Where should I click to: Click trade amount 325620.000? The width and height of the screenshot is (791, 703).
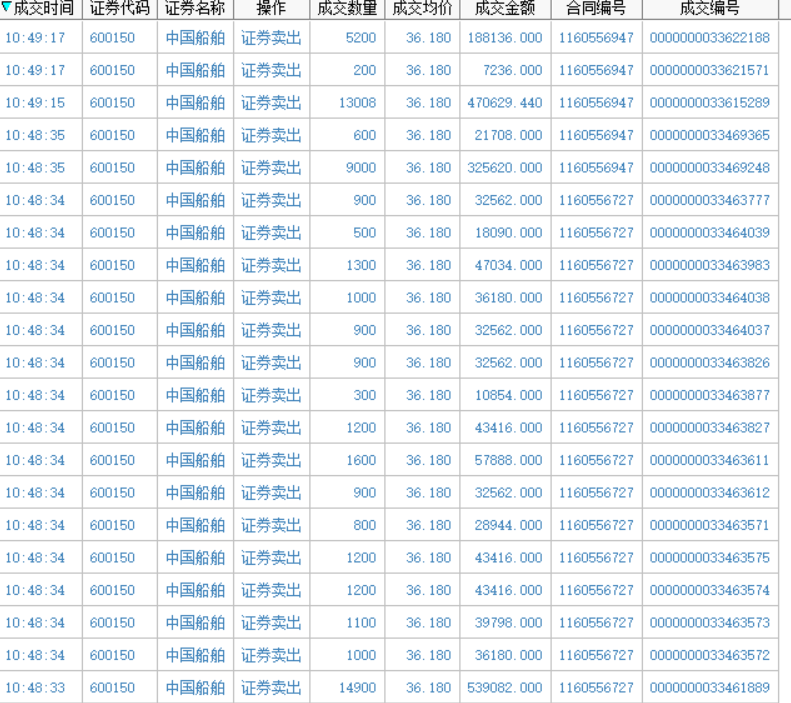[x=504, y=168]
